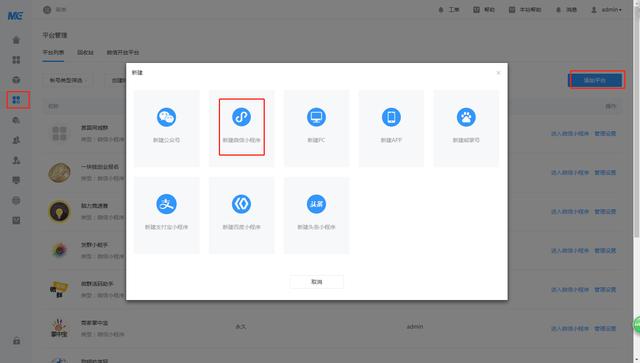The width and height of the screenshot is (640, 363).
Task: Switch to the platform list tab
Action: (53, 53)
